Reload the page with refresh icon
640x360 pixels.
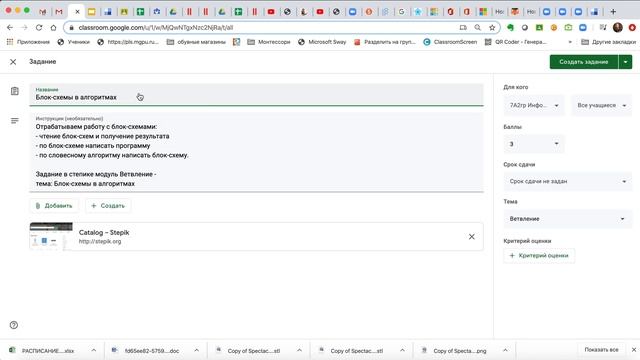click(39, 27)
